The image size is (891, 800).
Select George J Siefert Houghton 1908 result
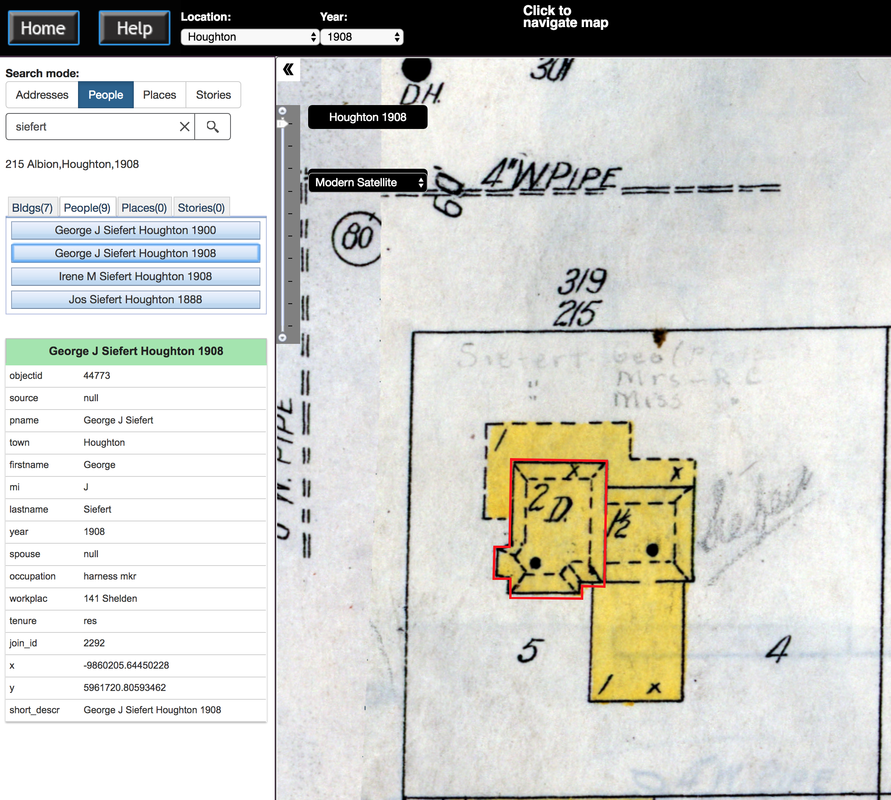coord(136,253)
